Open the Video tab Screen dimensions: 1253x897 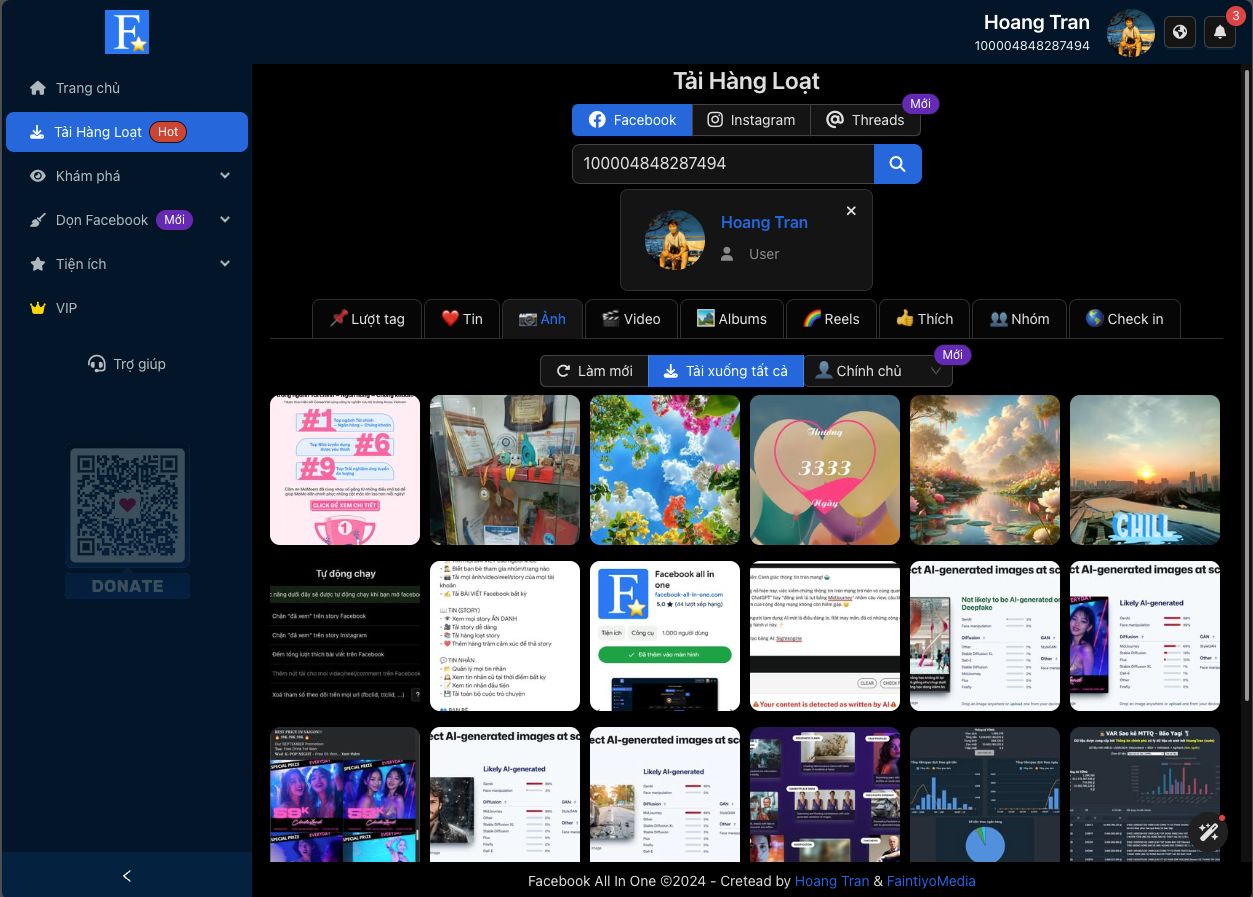pyautogui.click(x=631, y=319)
